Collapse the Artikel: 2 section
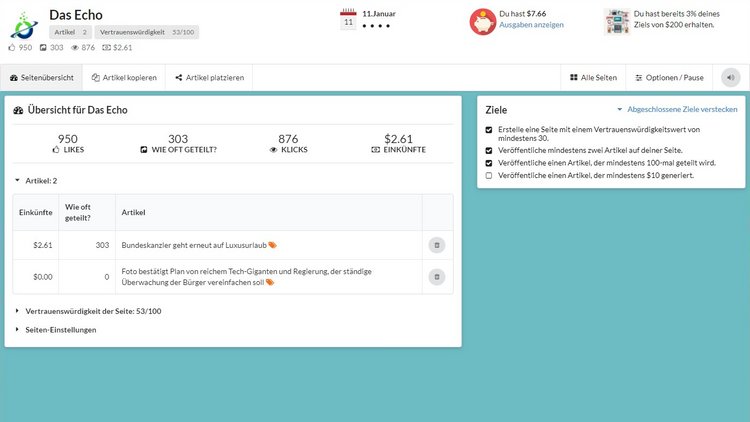This screenshot has width=750, height=422. click(36, 180)
